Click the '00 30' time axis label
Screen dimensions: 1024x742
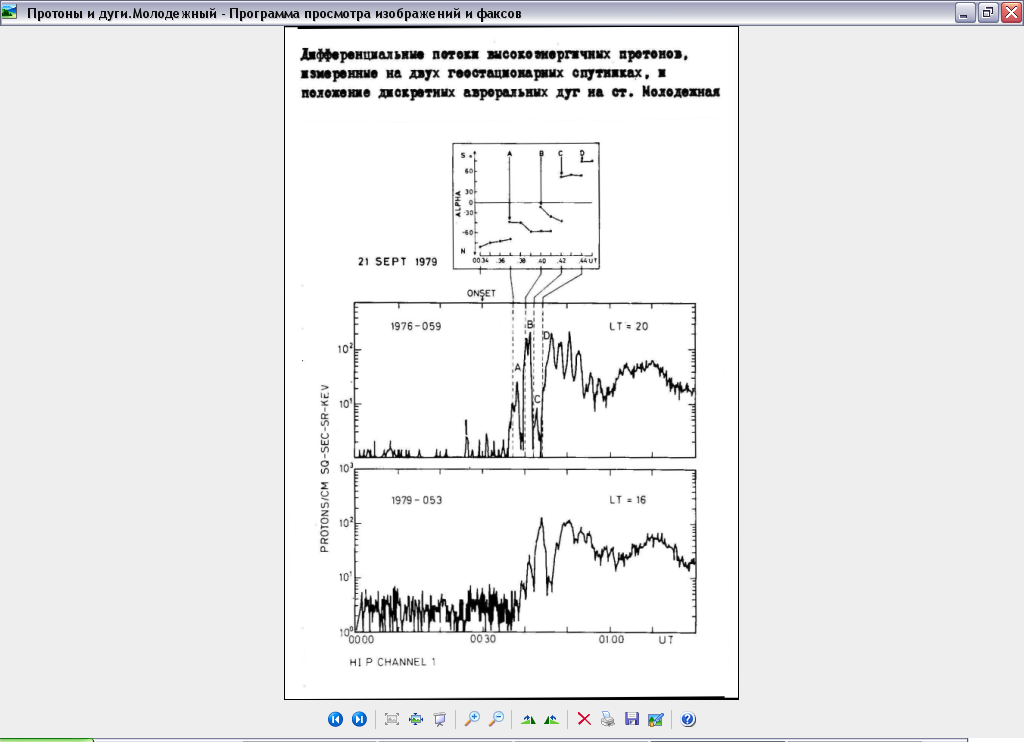[x=483, y=639]
